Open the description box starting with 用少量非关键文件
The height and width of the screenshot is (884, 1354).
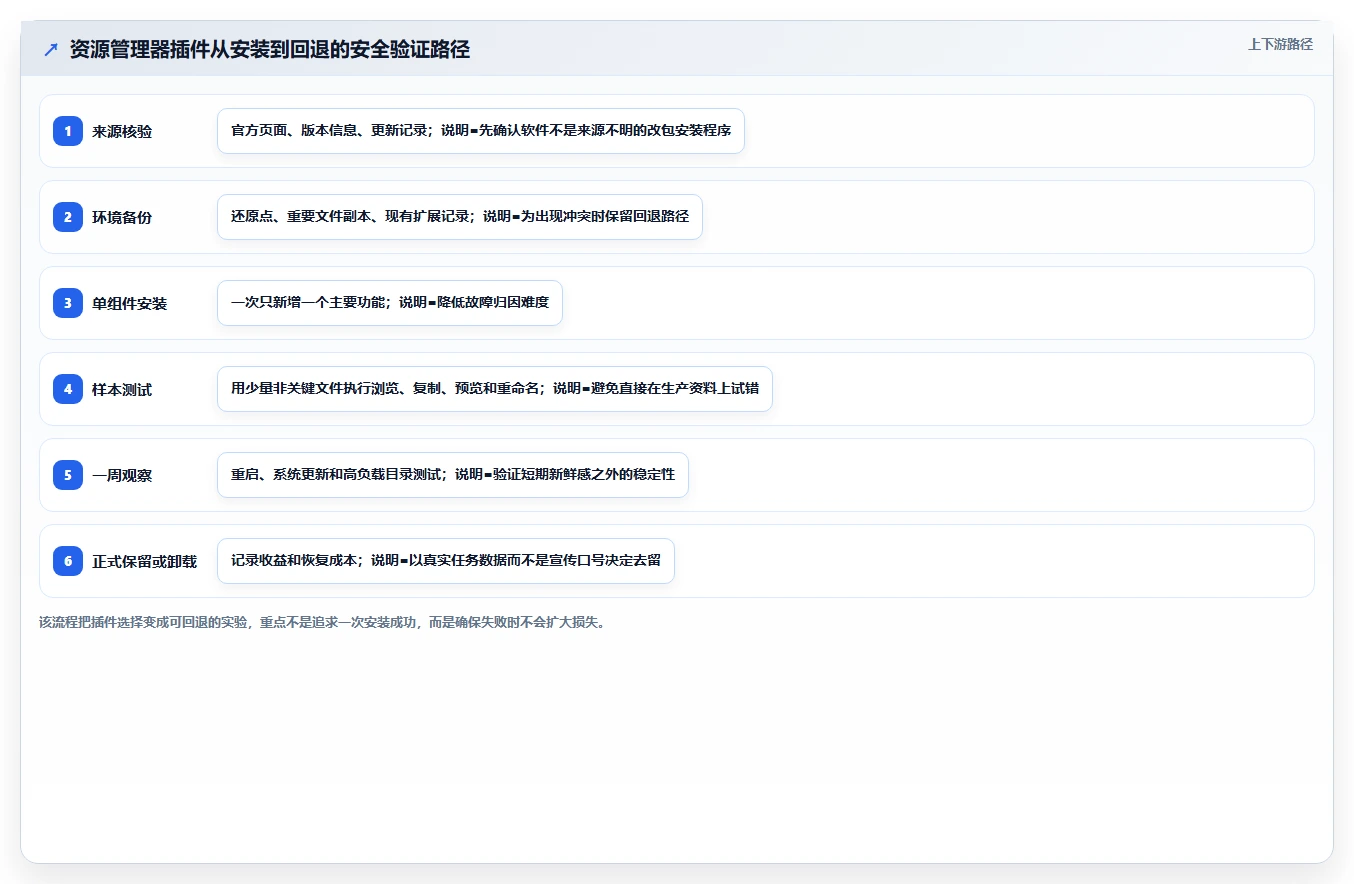pos(495,389)
